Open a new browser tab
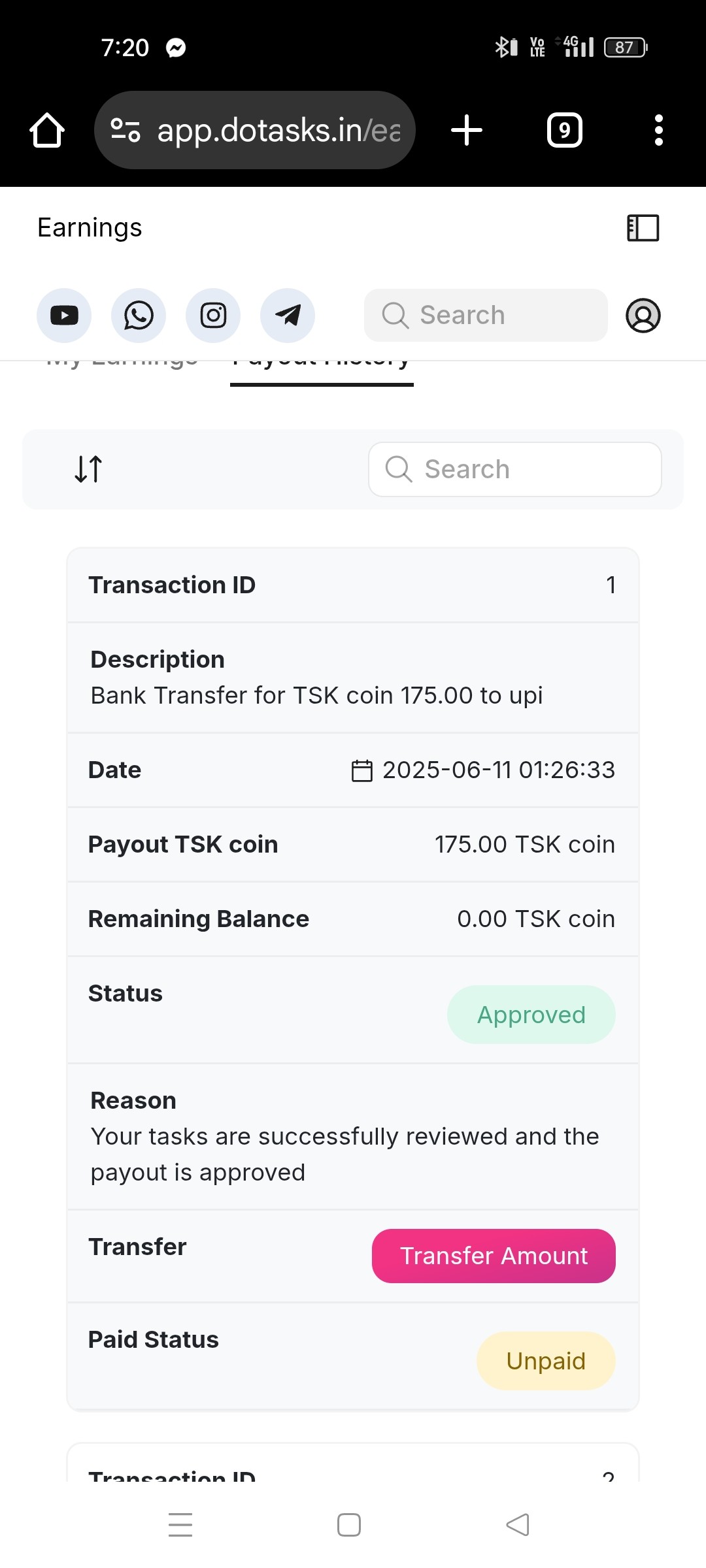Screen dimensions: 706x1568 (x=467, y=130)
